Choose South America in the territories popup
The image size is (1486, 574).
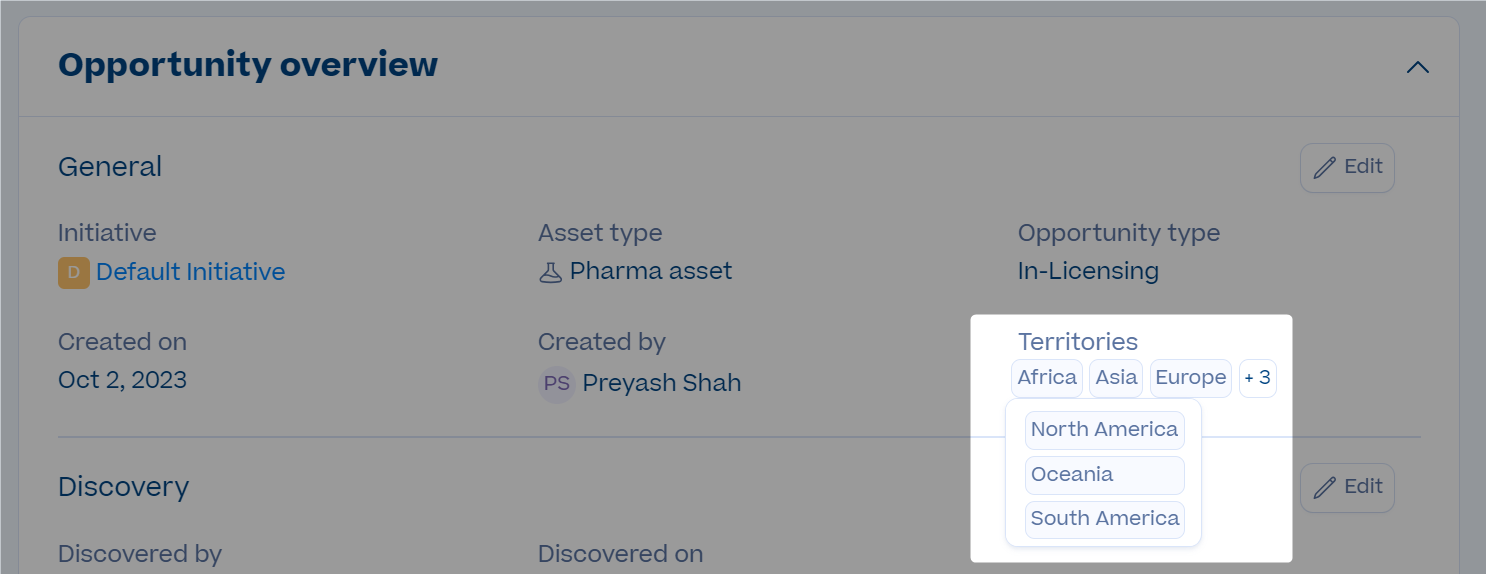[x=1105, y=519]
